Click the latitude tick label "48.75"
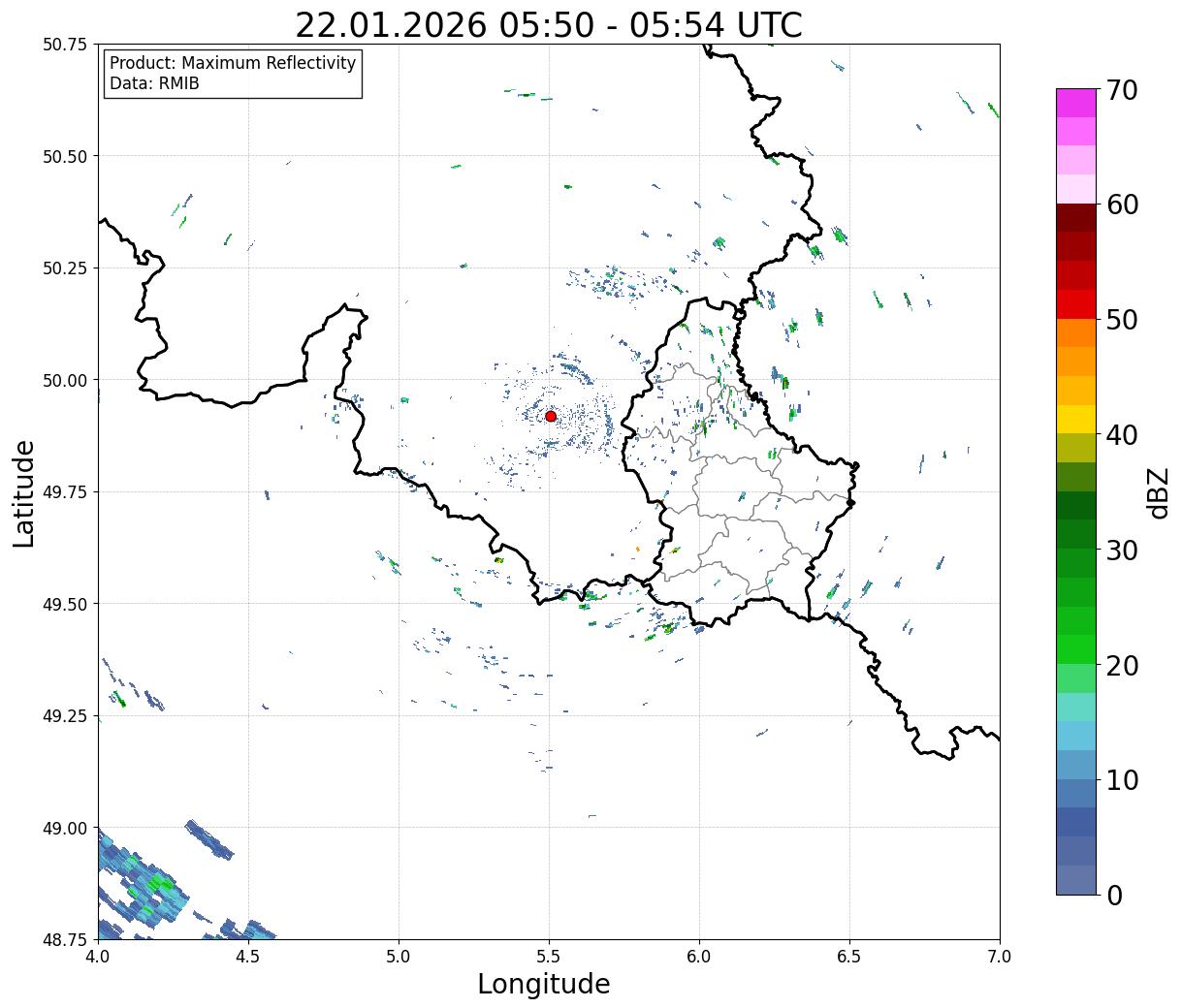1182x1008 pixels. (x=64, y=939)
